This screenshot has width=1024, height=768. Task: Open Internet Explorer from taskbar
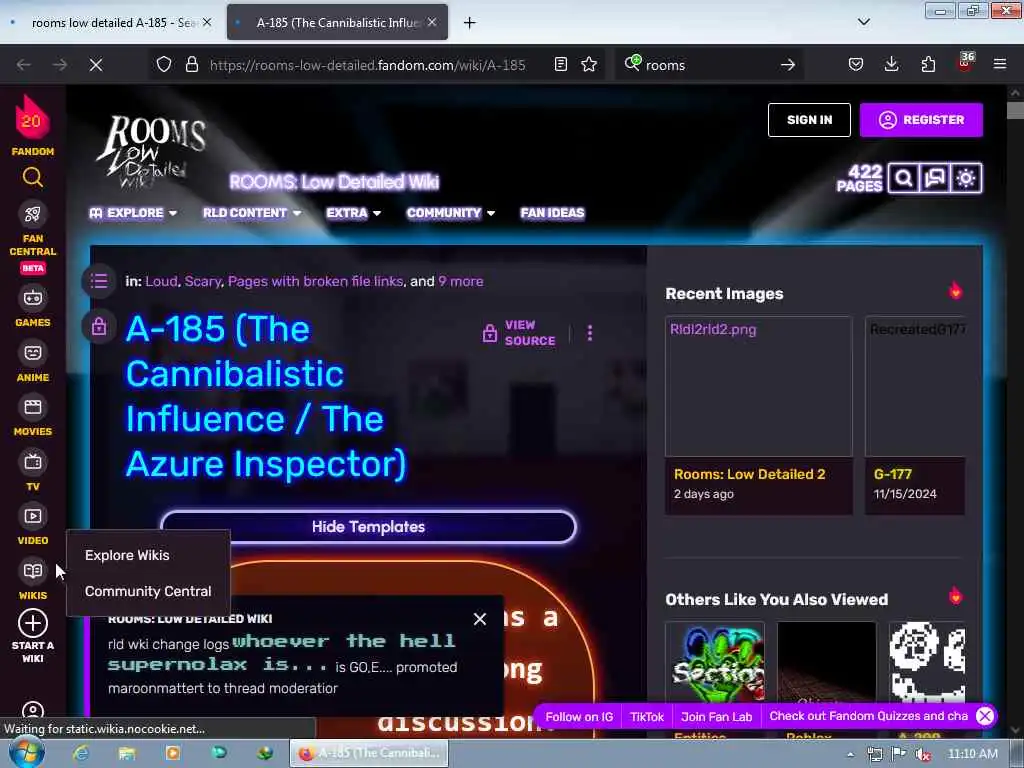(x=81, y=754)
